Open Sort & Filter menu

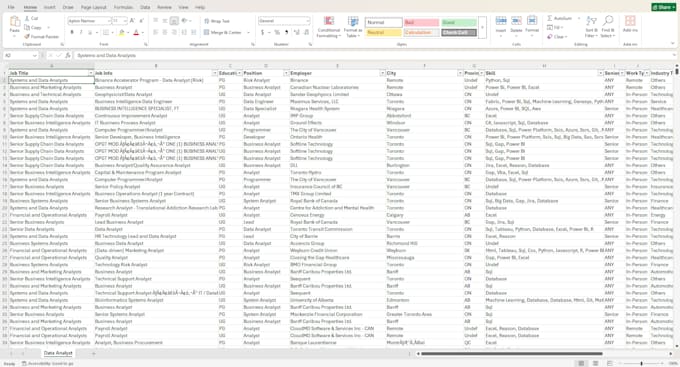pos(591,27)
